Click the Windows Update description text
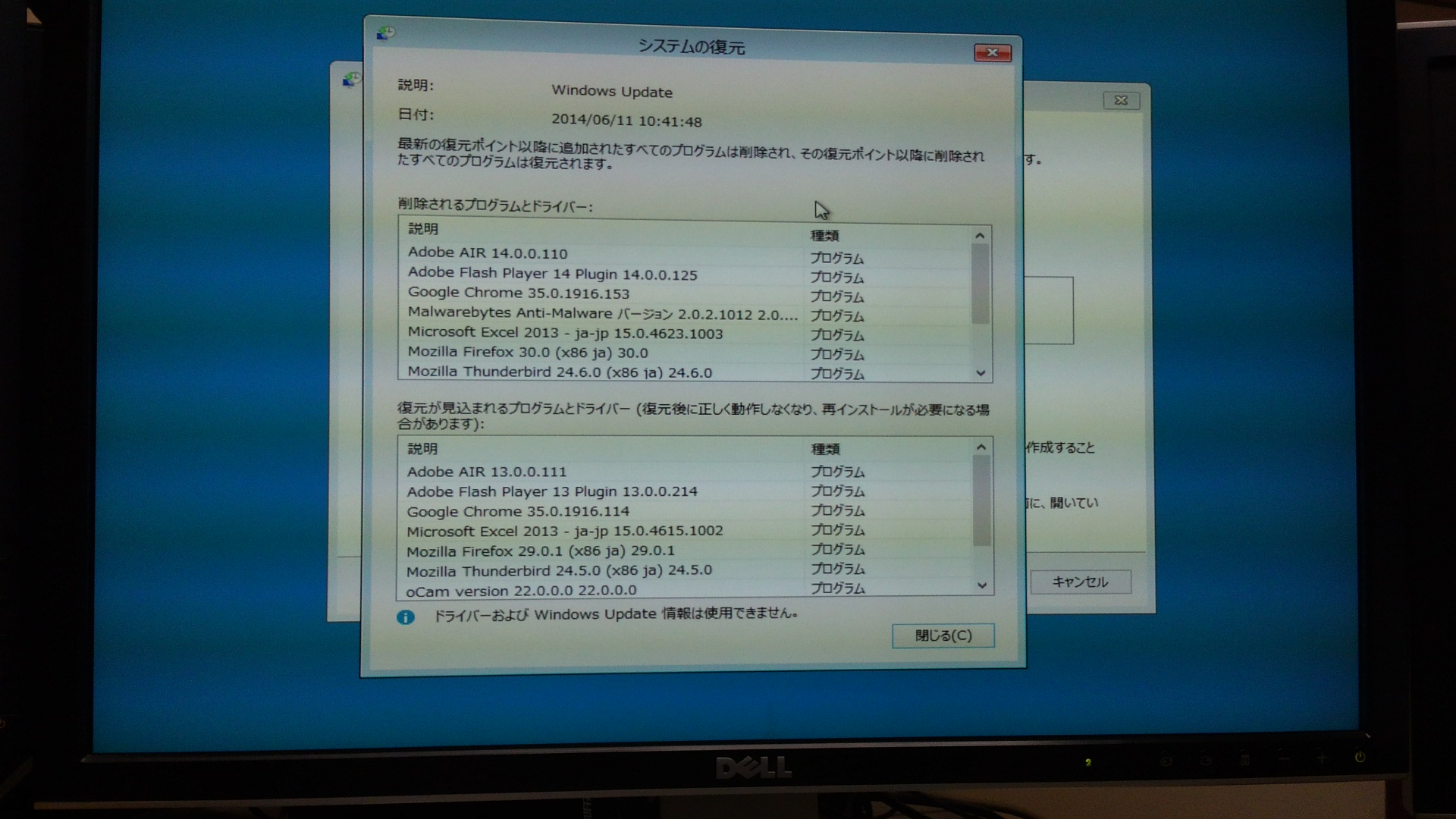1456x819 pixels. point(612,91)
